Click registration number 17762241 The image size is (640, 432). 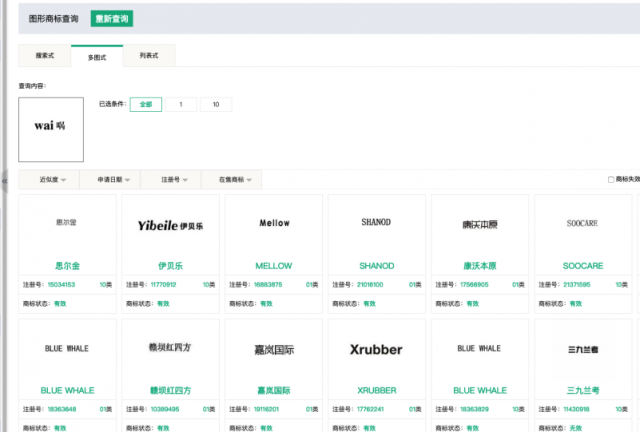point(370,409)
